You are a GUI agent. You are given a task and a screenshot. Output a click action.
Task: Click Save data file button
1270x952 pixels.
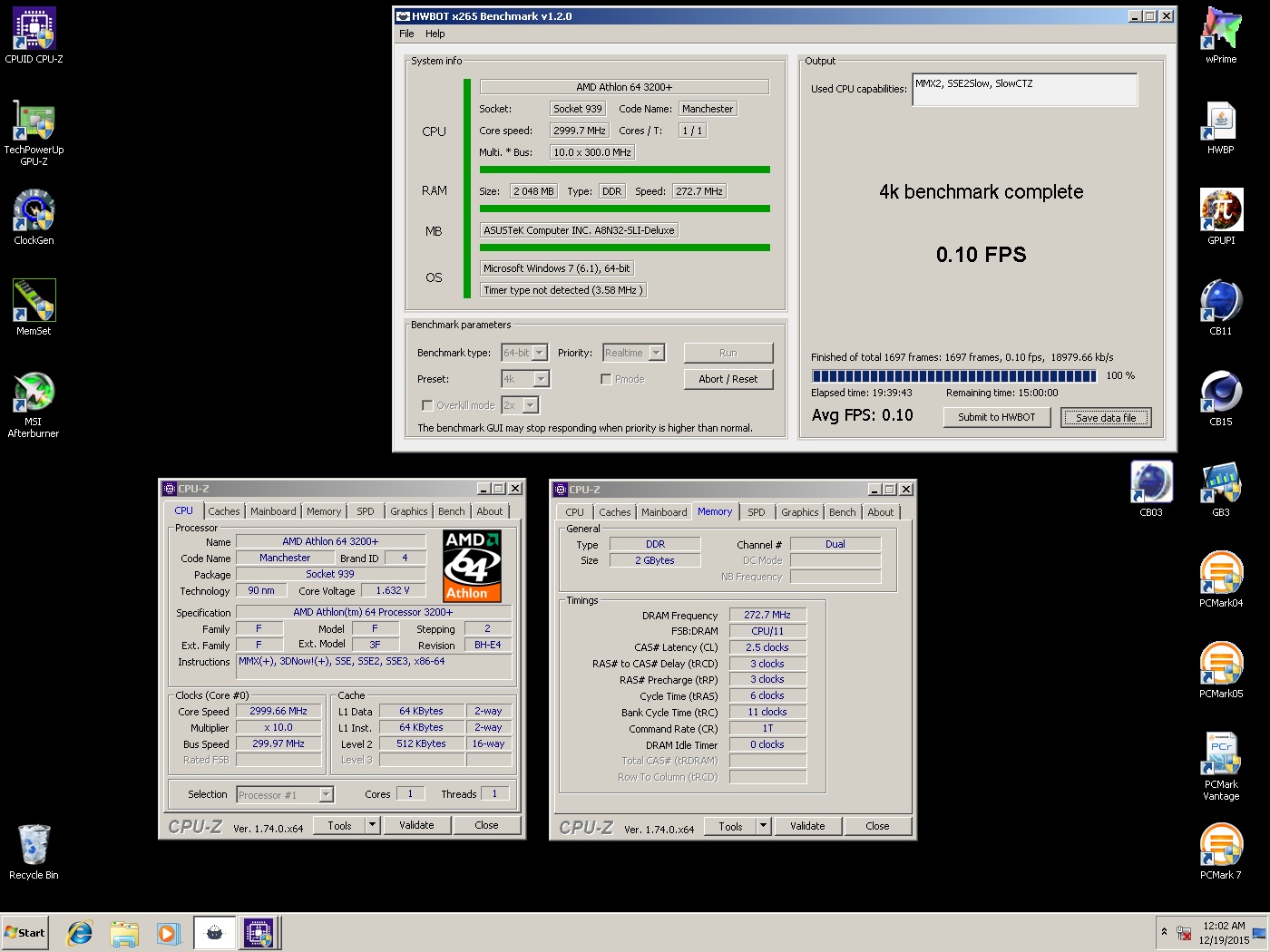[1106, 418]
